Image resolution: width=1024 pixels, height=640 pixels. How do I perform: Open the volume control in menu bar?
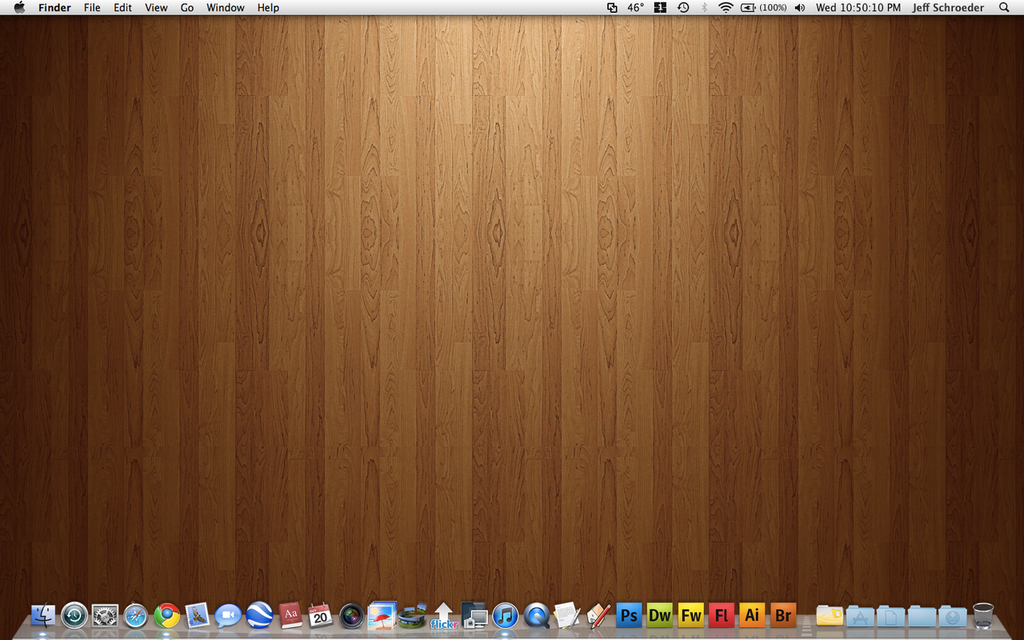tap(800, 7)
